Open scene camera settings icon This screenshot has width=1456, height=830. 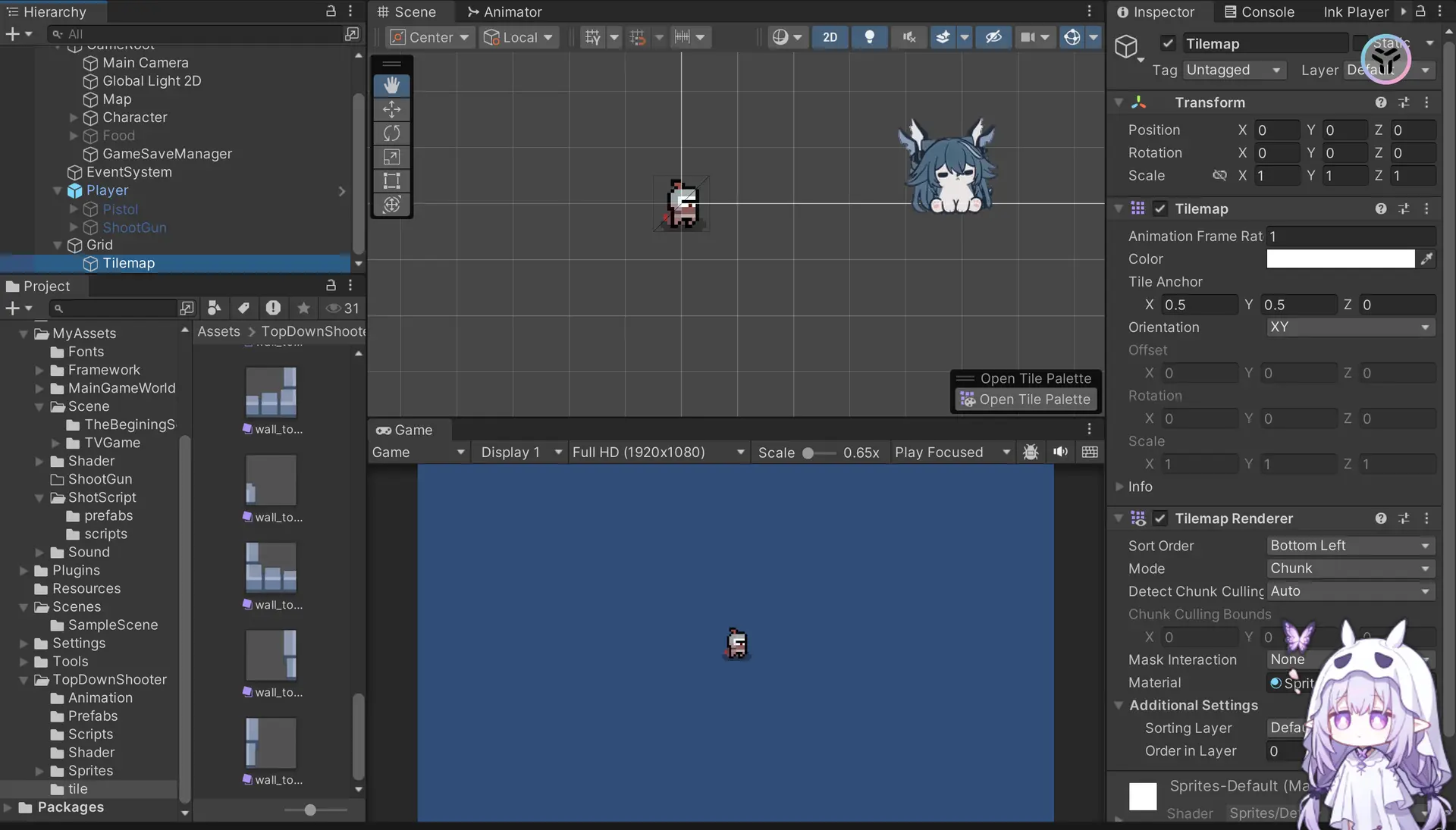click(1028, 37)
